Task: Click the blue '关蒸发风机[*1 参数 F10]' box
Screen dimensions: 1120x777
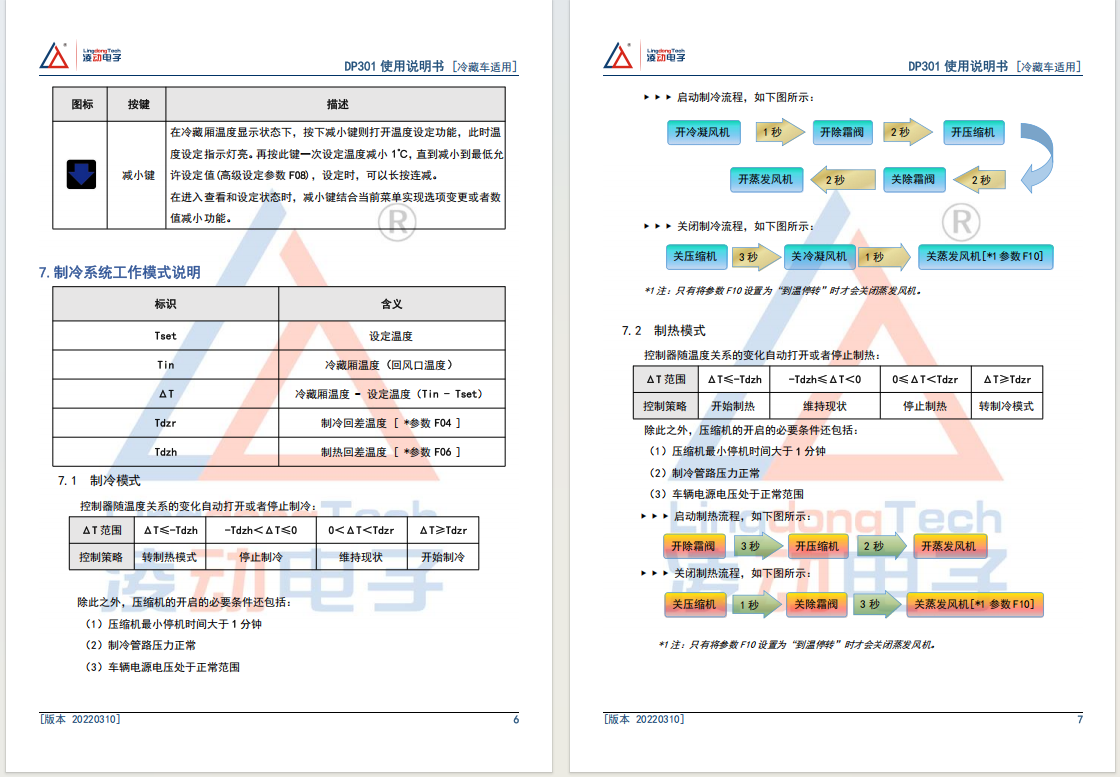Action: click(985, 256)
